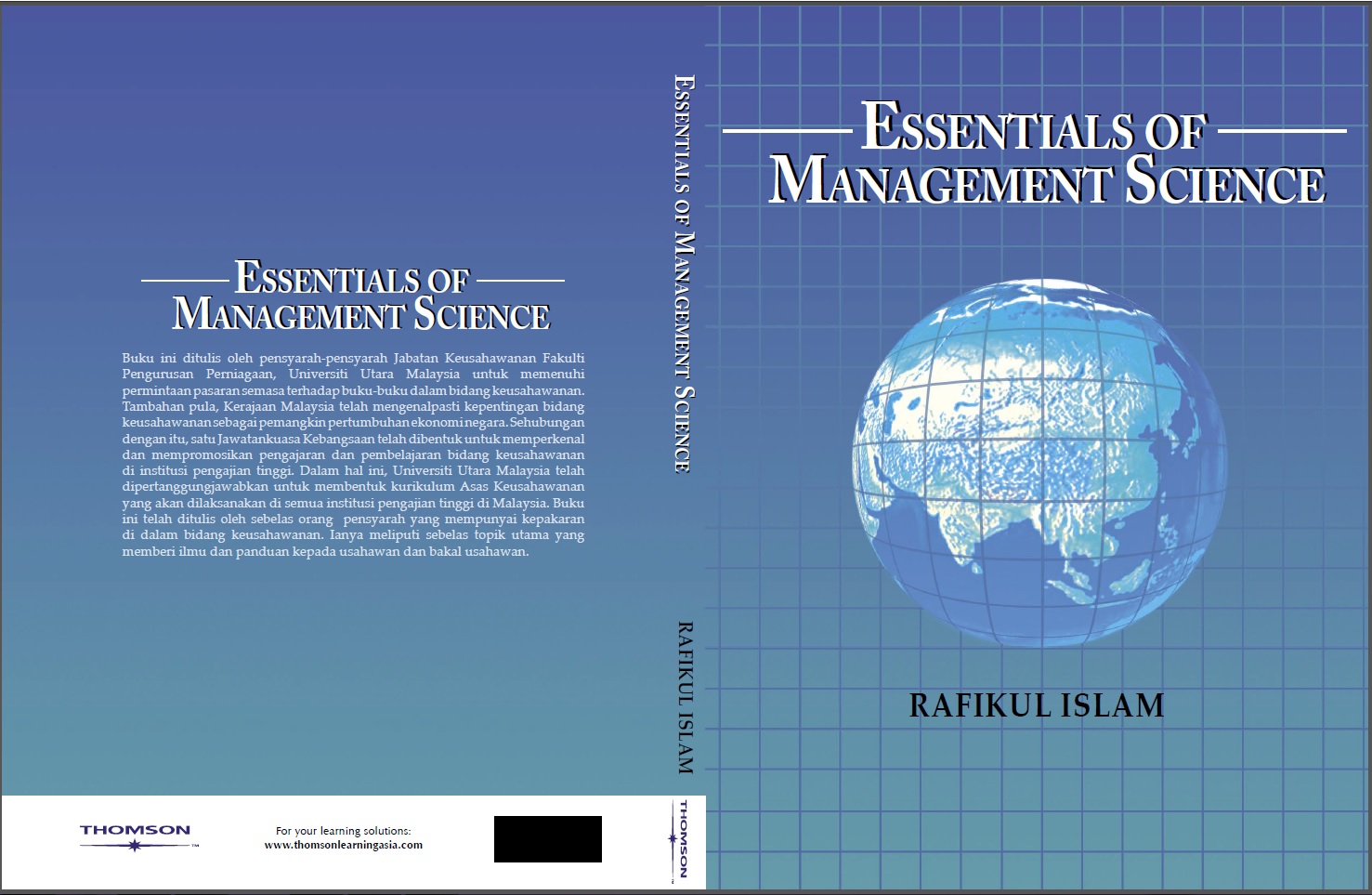Click the star emblem under the back cover THOMSON wordmark
The height and width of the screenshot is (895, 1372).
coord(136,846)
